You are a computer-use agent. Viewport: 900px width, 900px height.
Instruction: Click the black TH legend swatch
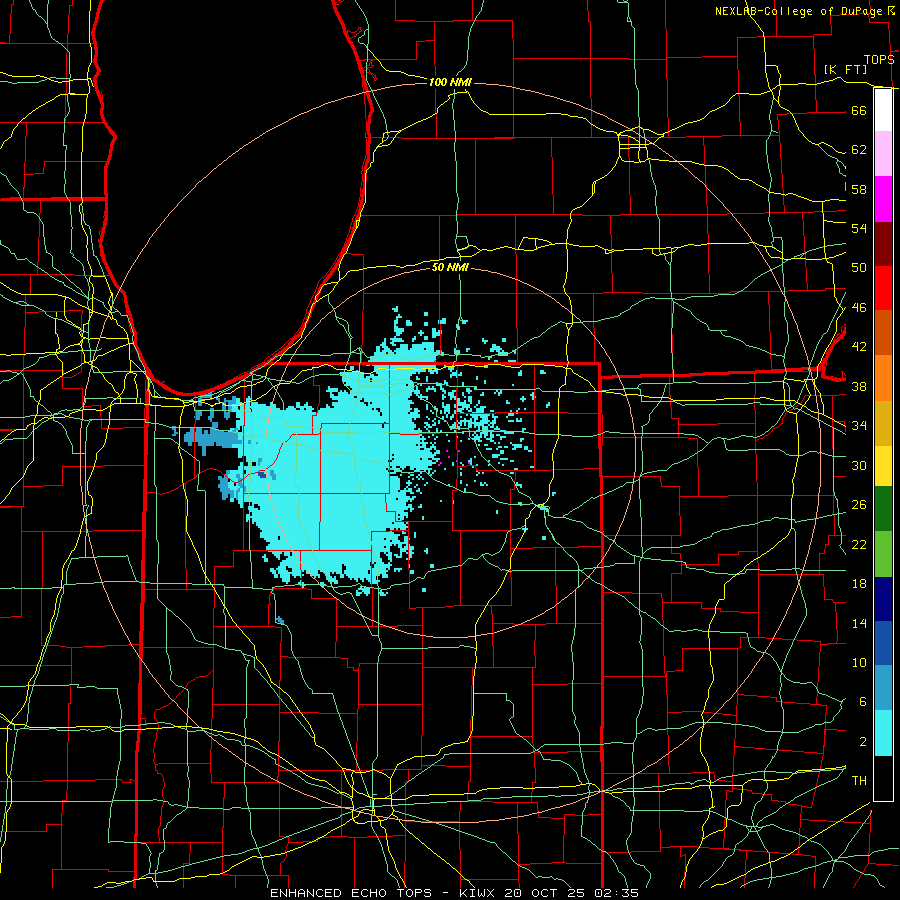tap(883, 778)
